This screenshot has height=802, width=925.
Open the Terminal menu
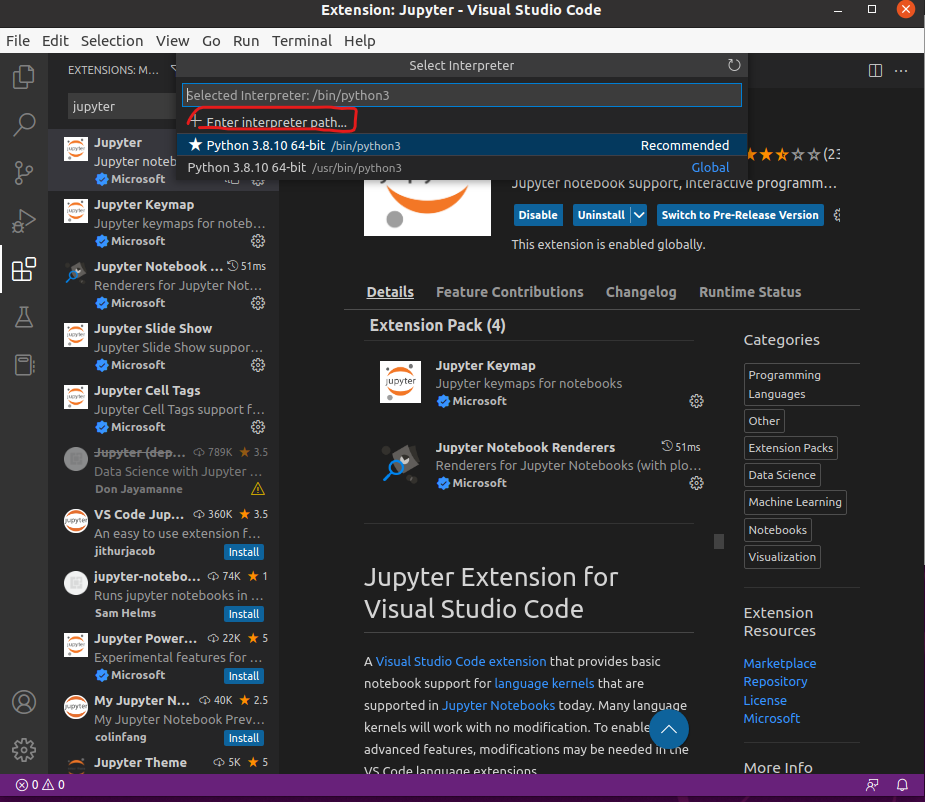pos(301,41)
